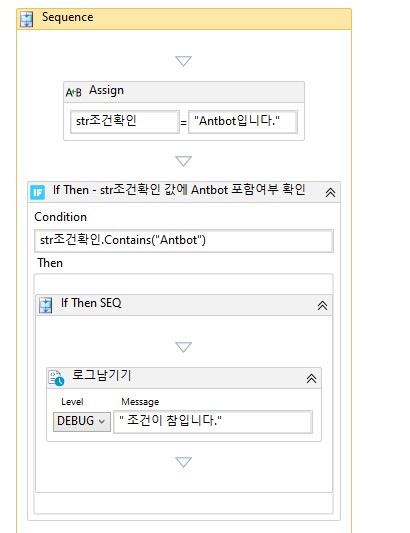Viewport: 410px width, 533px height.
Task: Collapse the If Then SEQ sequence
Action: coord(322,305)
